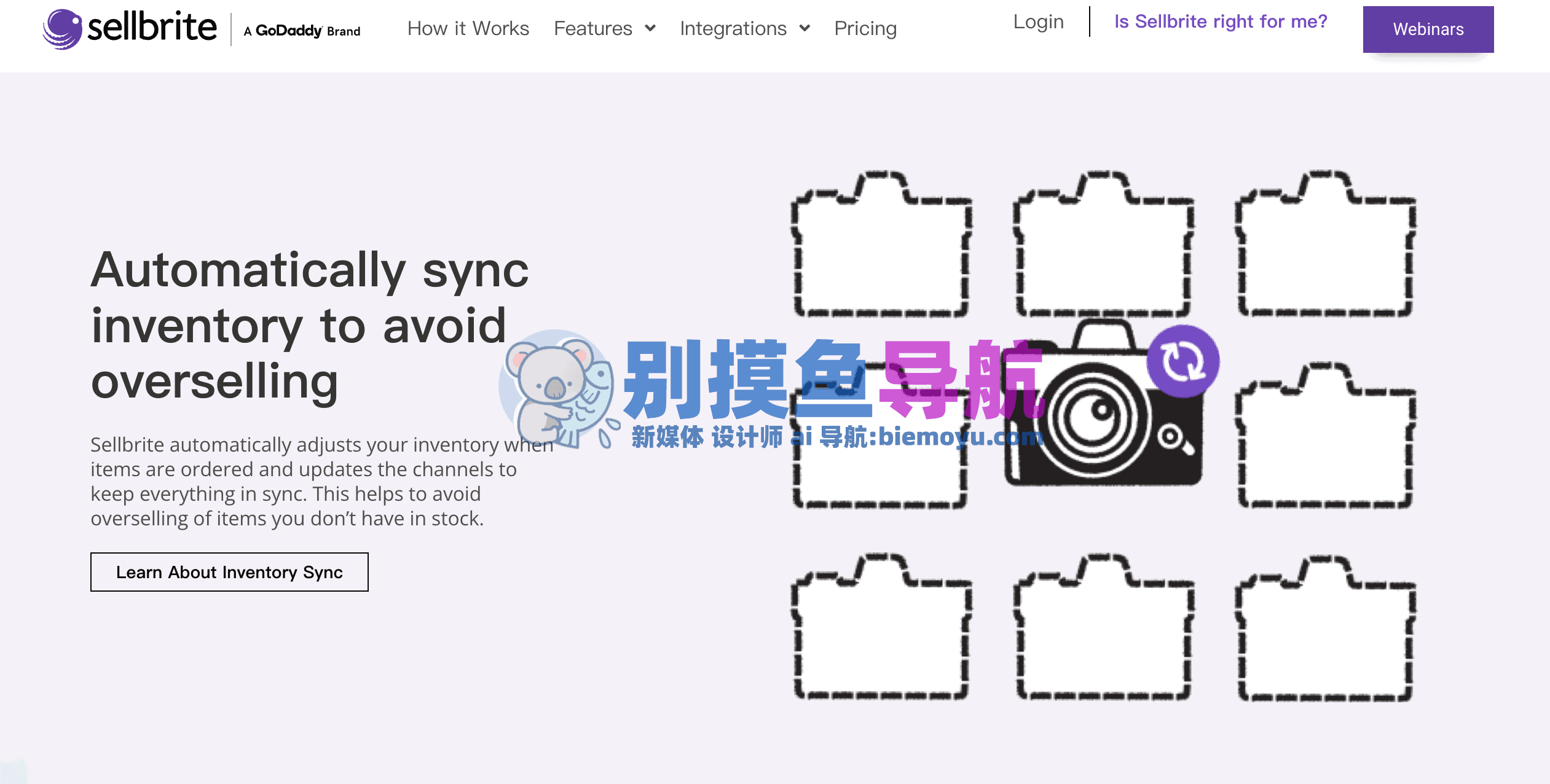Open the Features menu item
Viewport: 1550px width, 784px height.
tap(593, 28)
